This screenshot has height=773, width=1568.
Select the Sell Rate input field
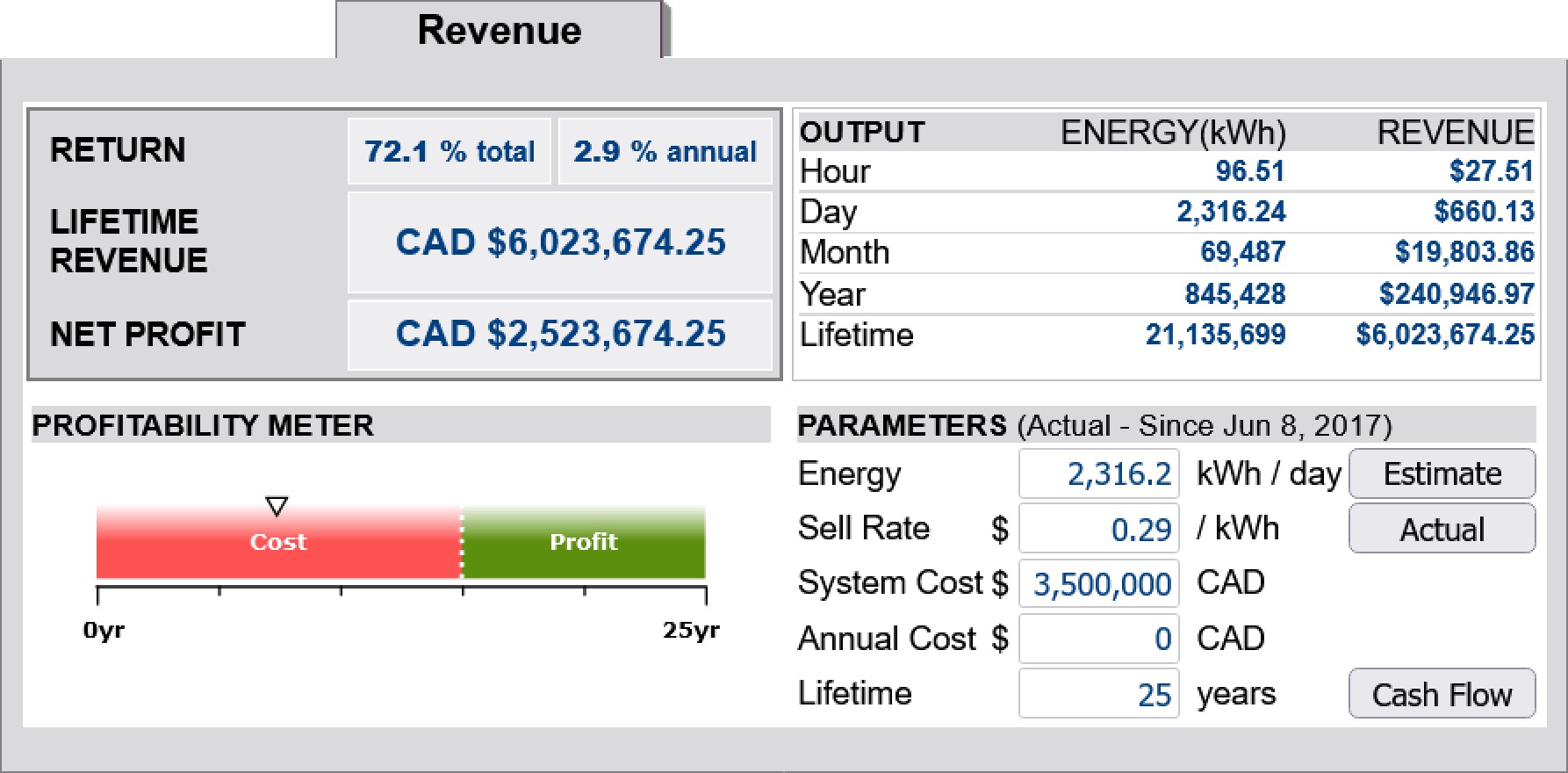(1099, 530)
